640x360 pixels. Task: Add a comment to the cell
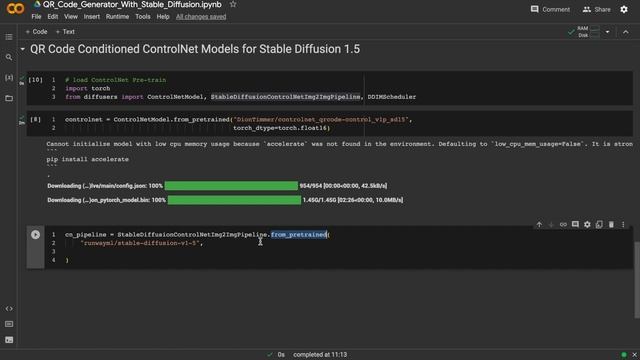575,224
